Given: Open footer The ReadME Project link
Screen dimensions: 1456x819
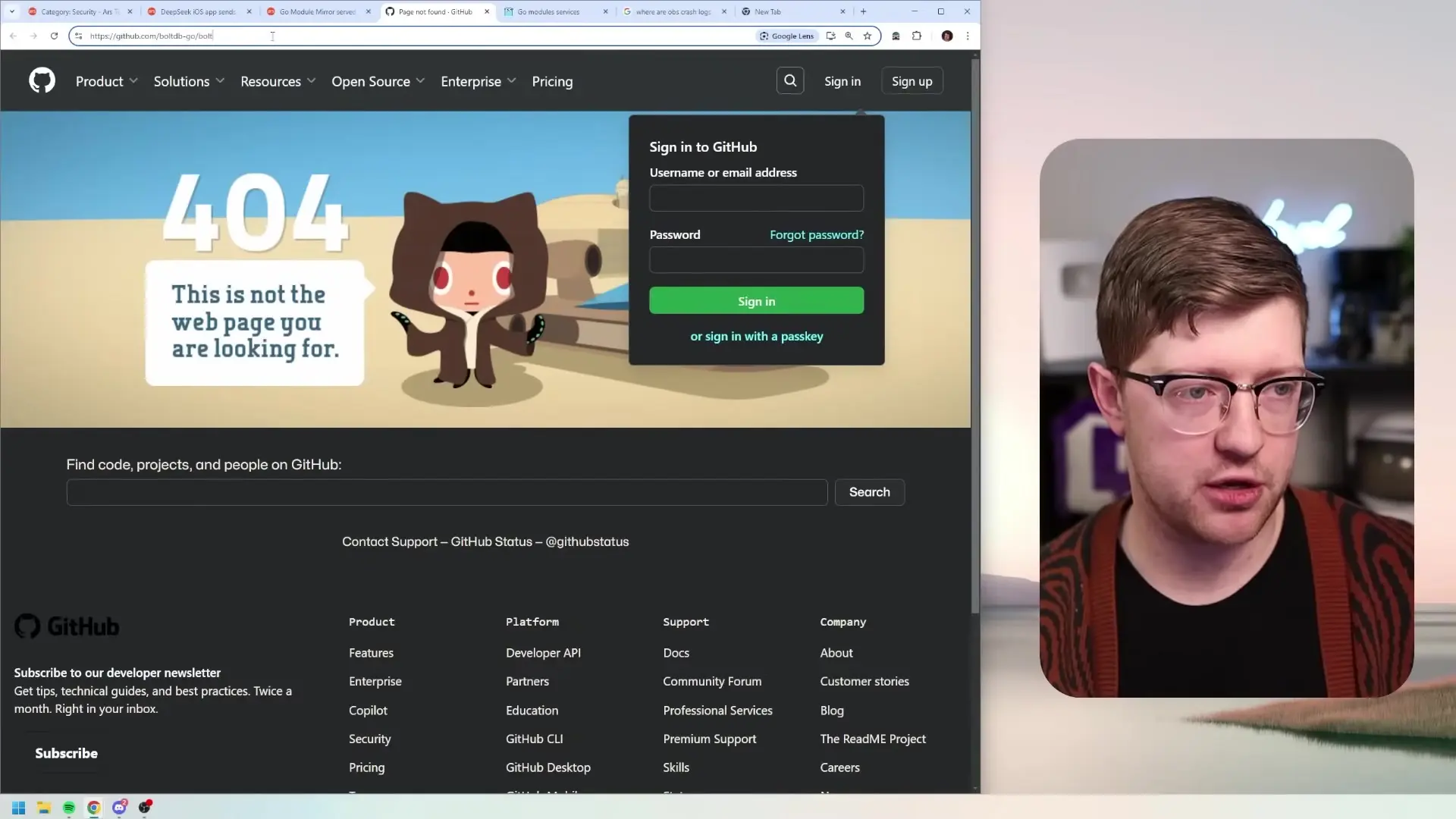Looking at the screenshot, I should tap(873, 739).
